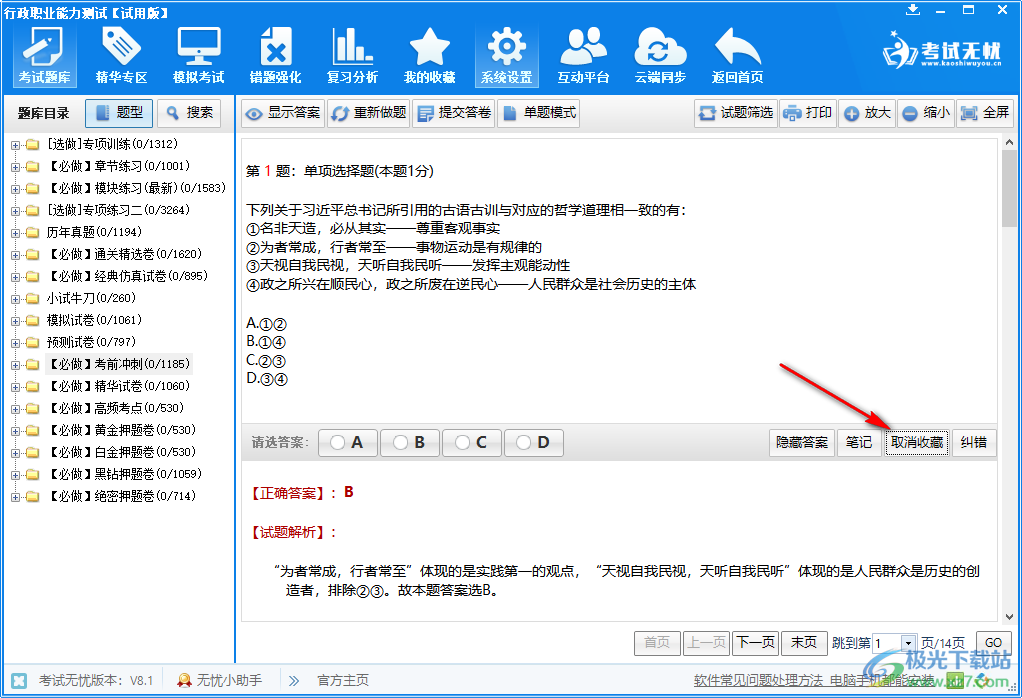
Task: Choose answer option B
Action: [x=409, y=442]
